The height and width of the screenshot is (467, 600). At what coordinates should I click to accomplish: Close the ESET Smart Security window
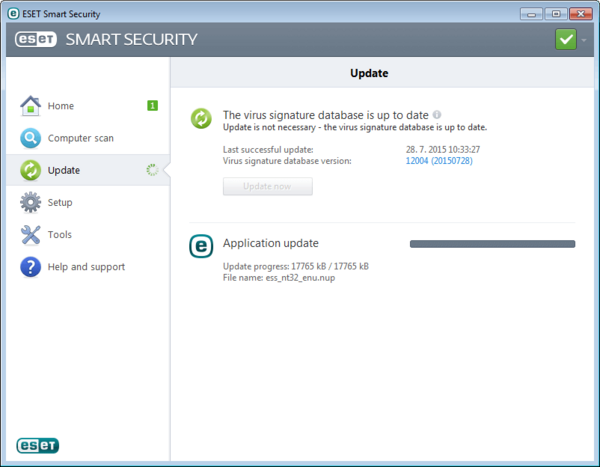[x=581, y=14]
